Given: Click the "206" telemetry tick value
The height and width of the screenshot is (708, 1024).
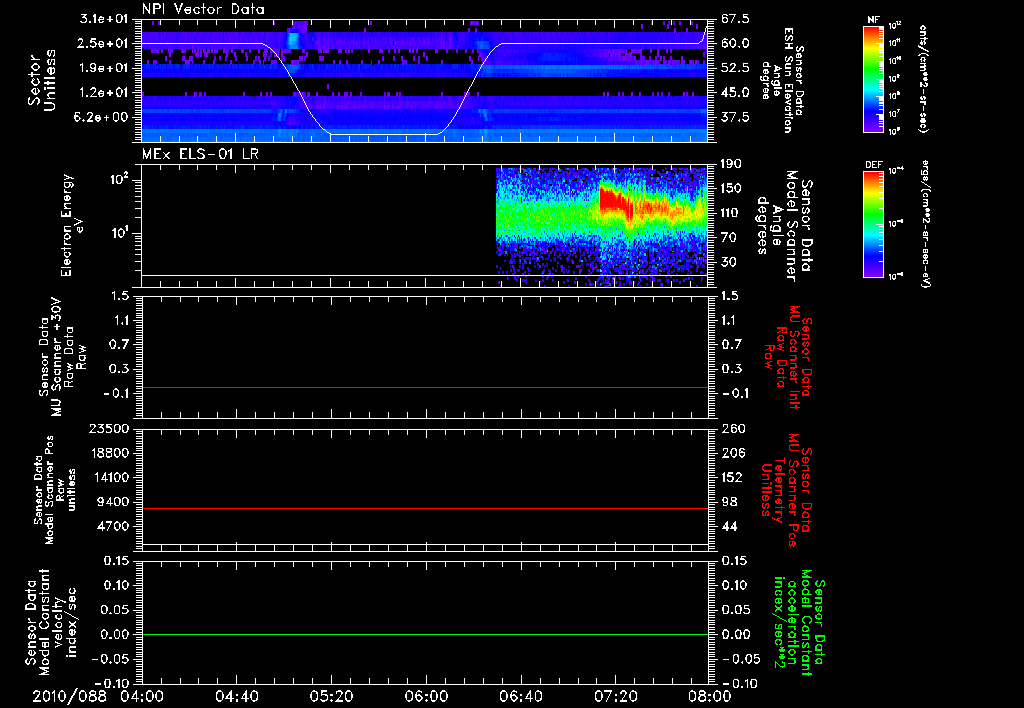Looking at the screenshot, I should click(731, 453).
